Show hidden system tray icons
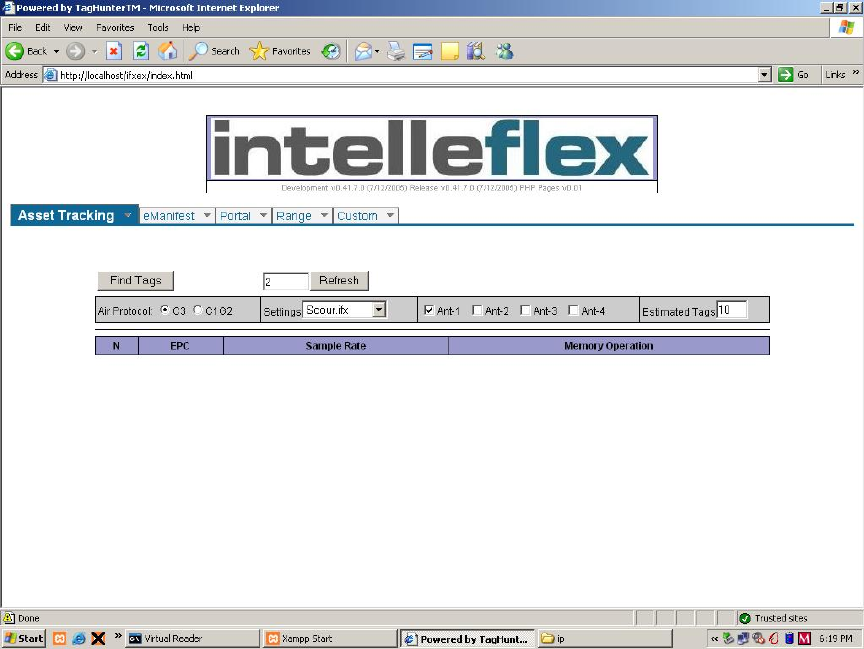 coord(714,639)
